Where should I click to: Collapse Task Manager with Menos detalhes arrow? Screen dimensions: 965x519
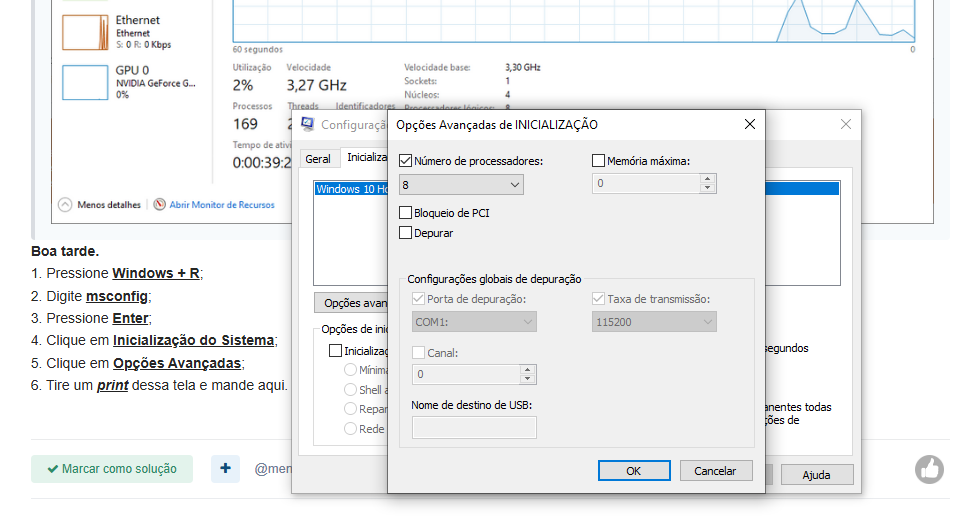pos(66,204)
